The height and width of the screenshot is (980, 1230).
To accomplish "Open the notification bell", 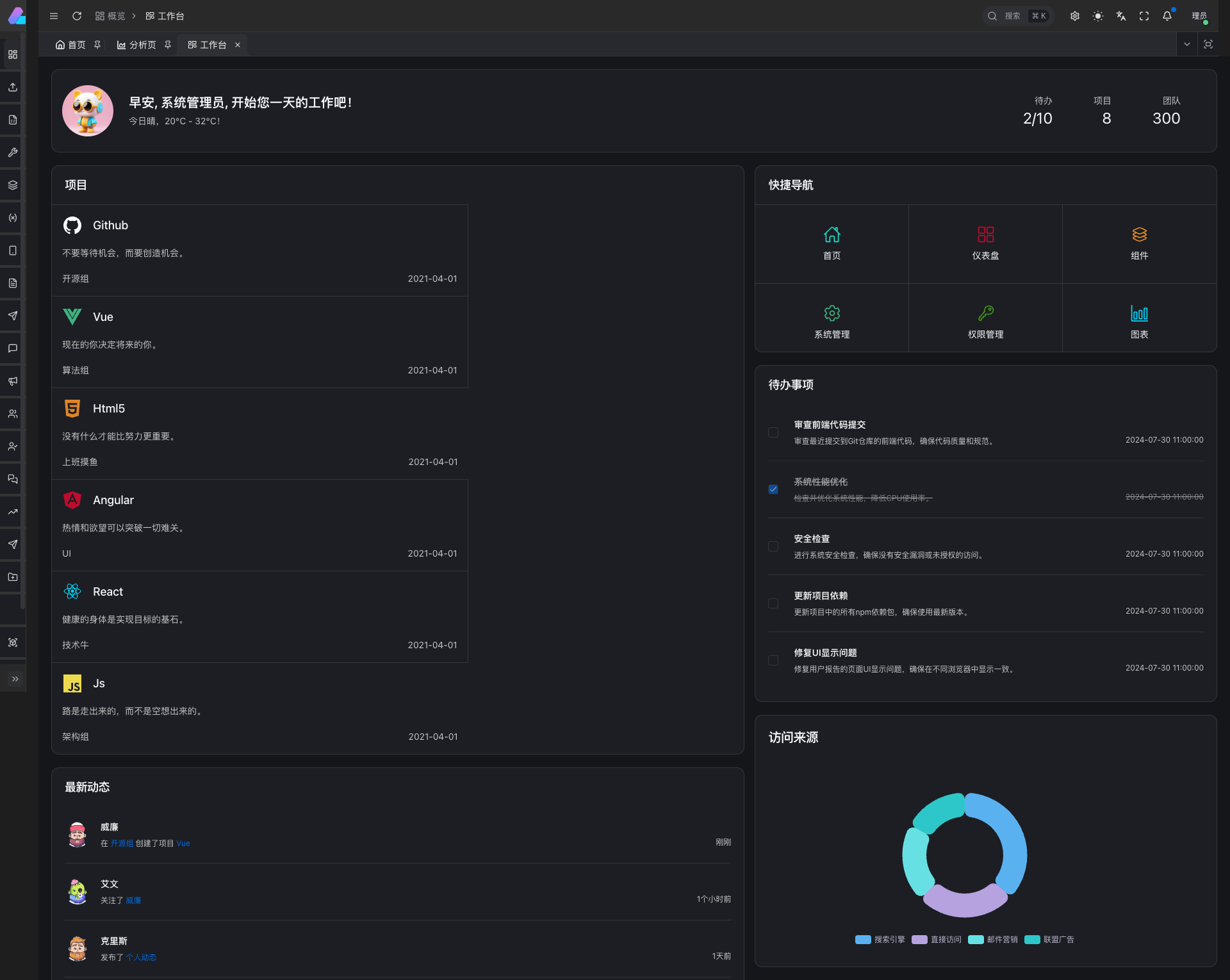I will coord(1167,16).
